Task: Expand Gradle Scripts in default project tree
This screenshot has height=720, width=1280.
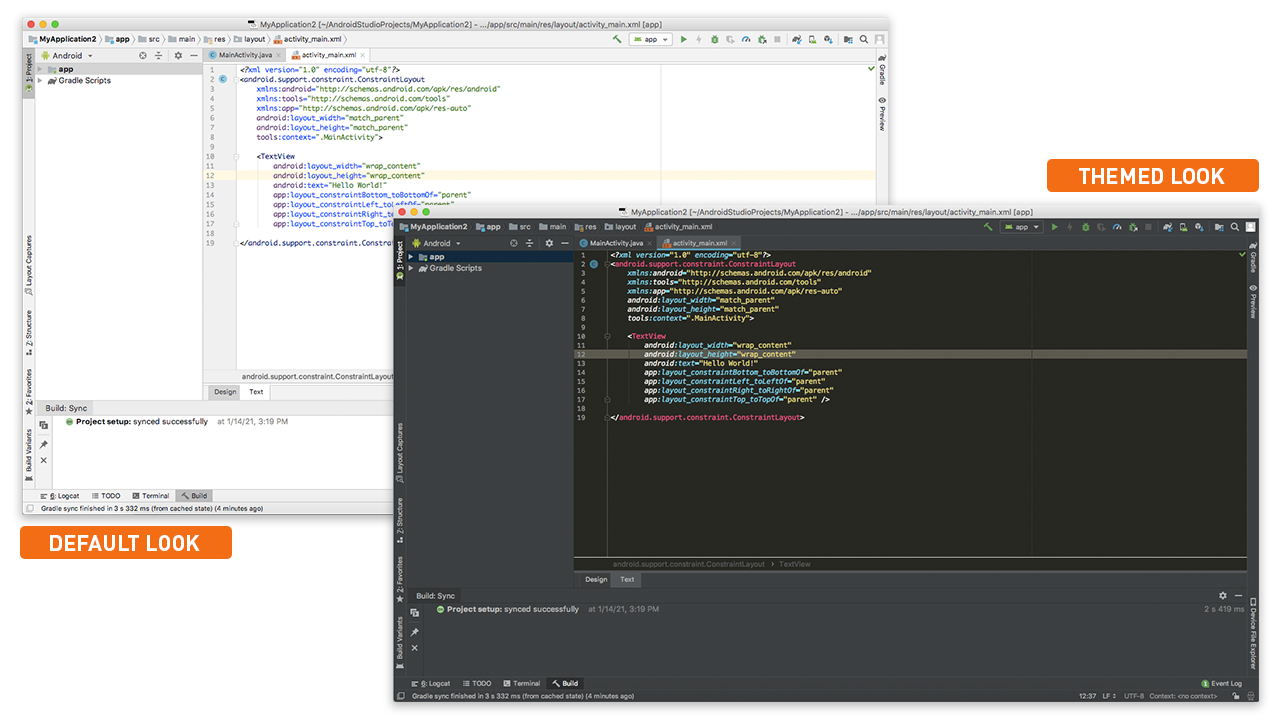Action: 40,80
